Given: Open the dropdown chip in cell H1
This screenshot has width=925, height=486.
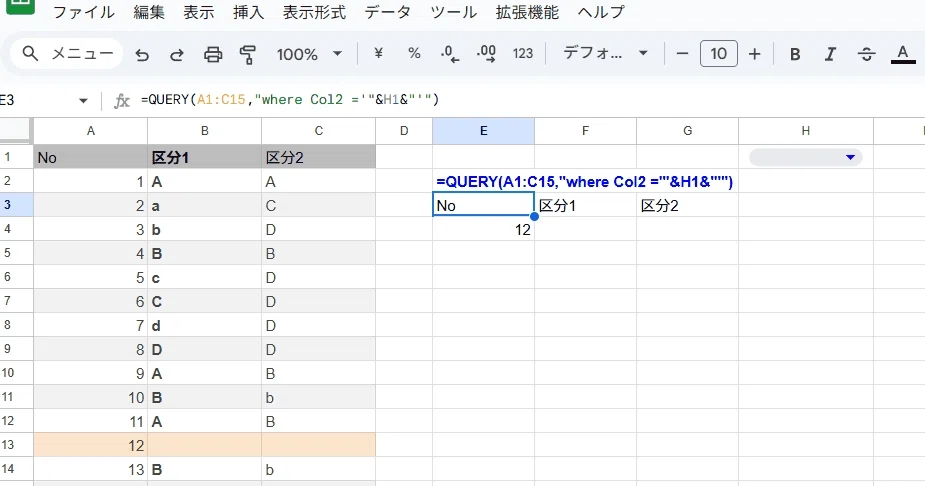Looking at the screenshot, I should tap(805, 157).
